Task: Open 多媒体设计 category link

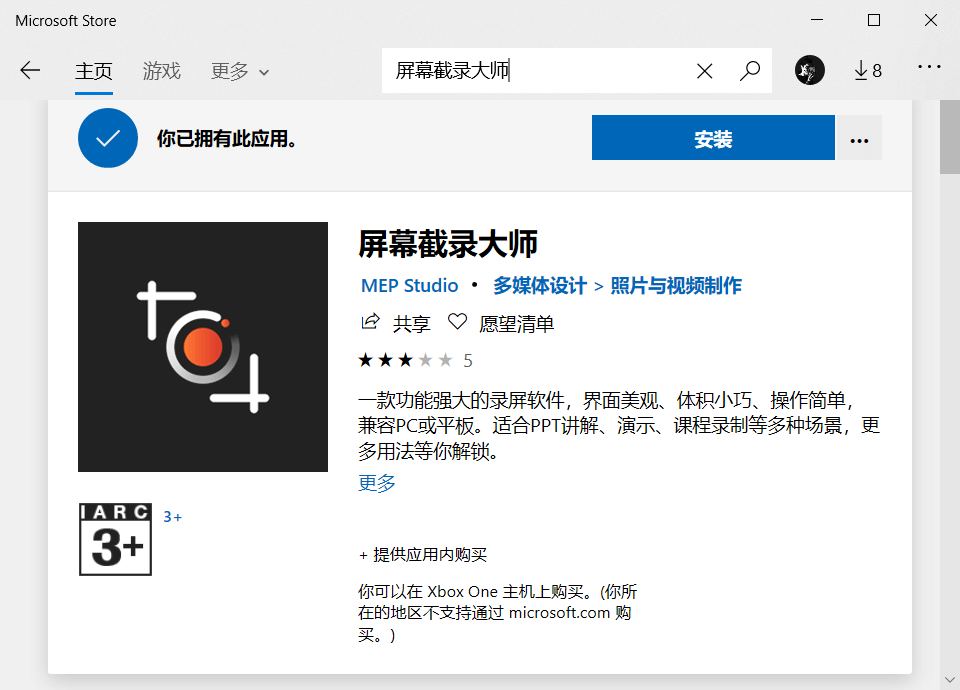Action: pos(540,285)
